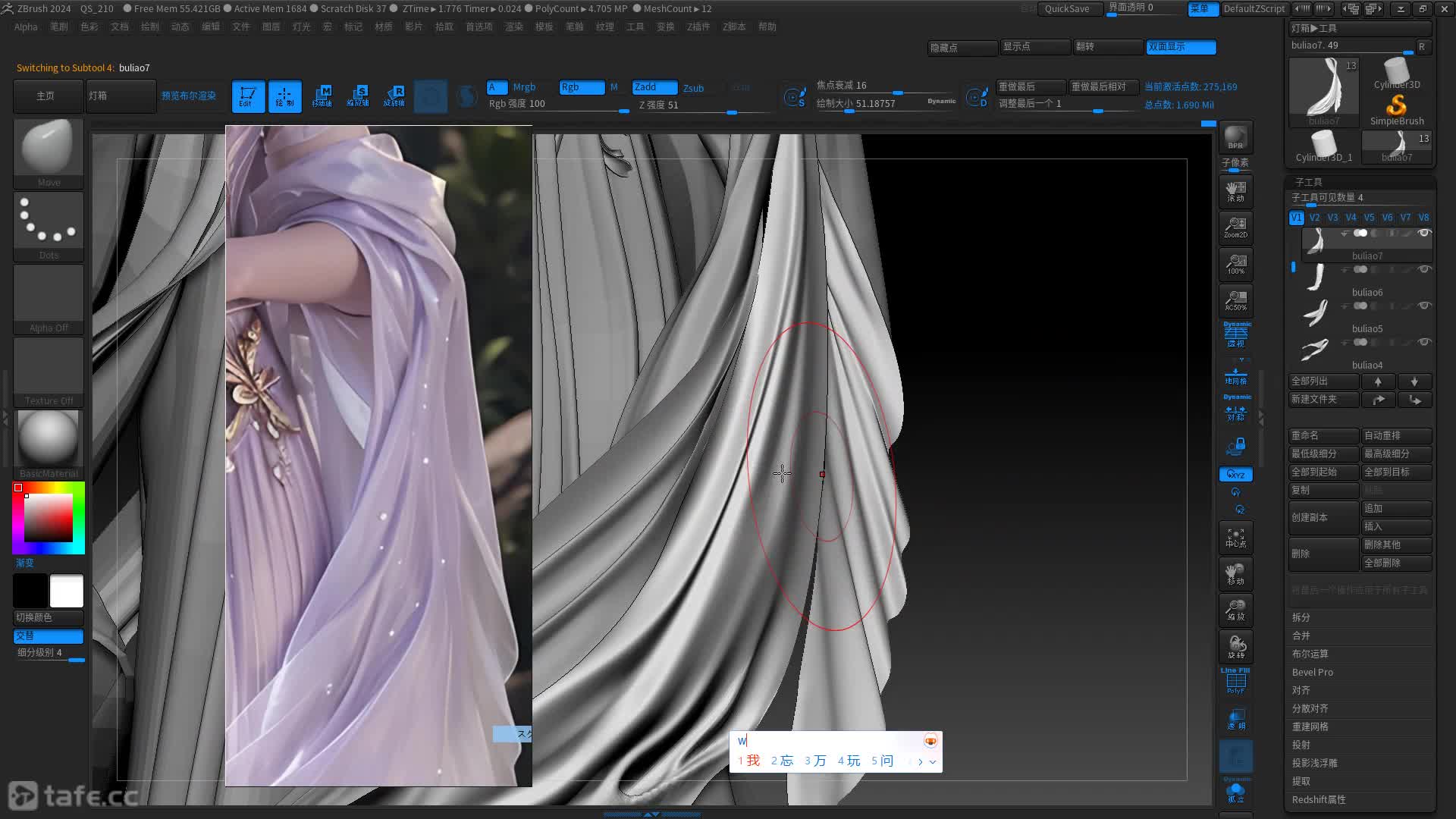Move subtool down with down arrow
Screen dimensions: 1456x819
[x=1414, y=381]
